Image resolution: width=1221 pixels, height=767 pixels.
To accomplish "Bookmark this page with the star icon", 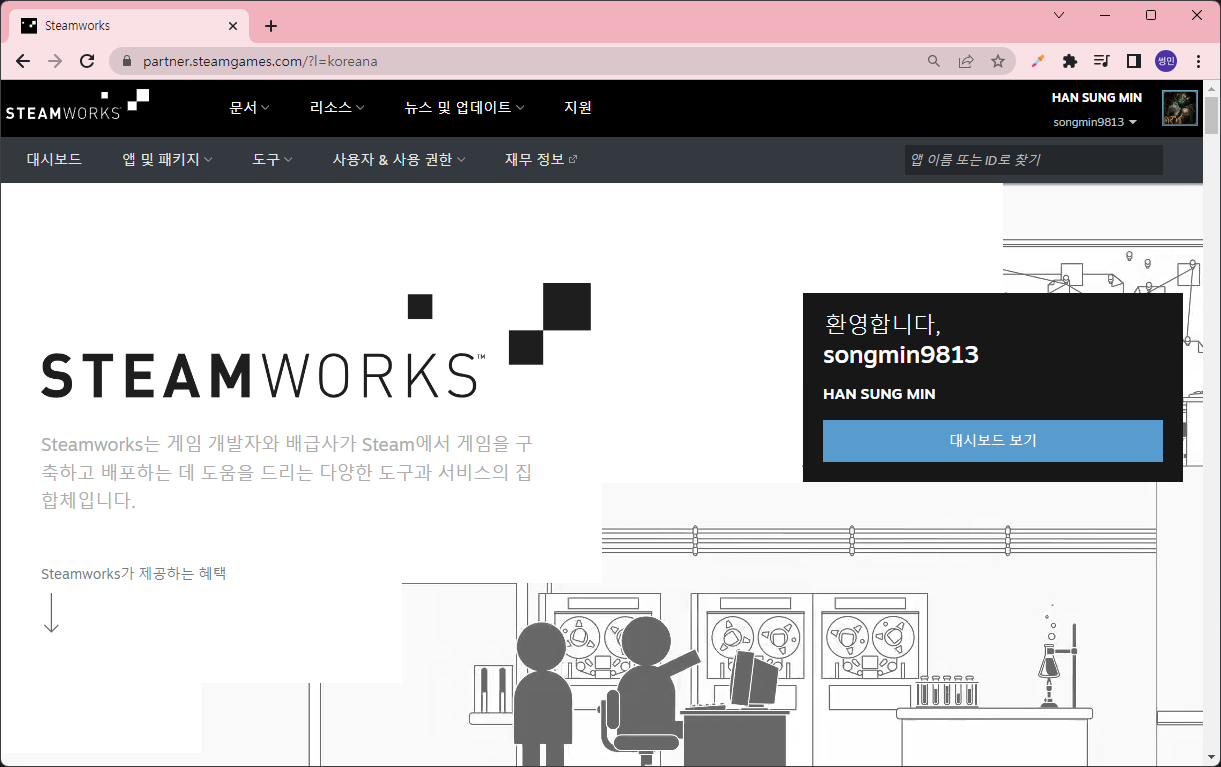I will coord(998,61).
